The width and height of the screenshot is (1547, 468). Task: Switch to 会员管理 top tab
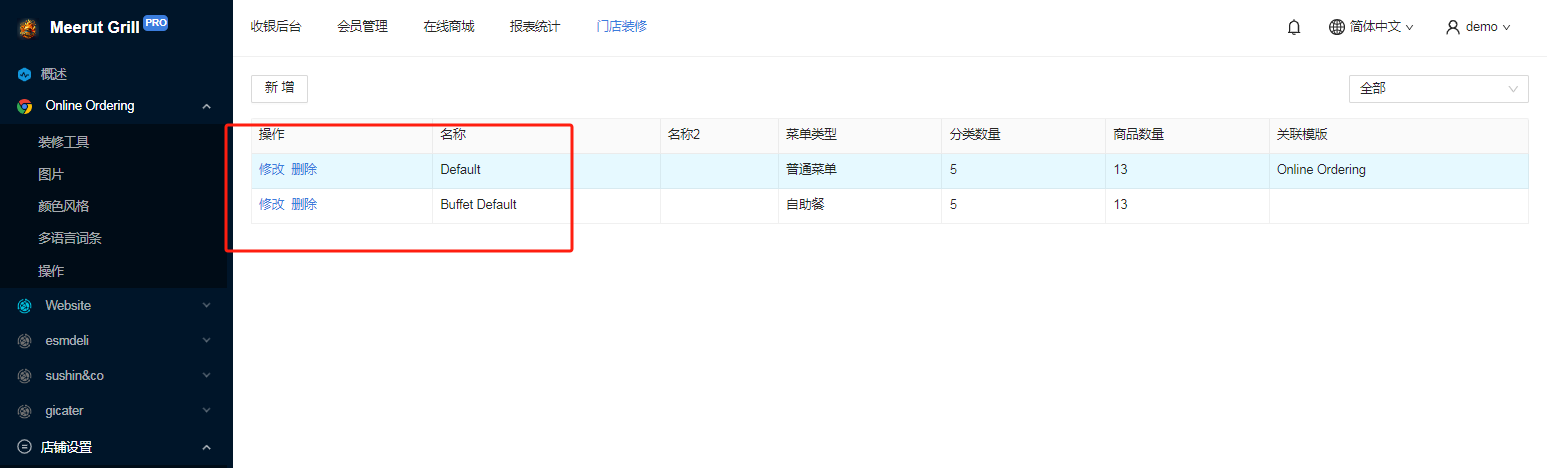pos(362,27)
